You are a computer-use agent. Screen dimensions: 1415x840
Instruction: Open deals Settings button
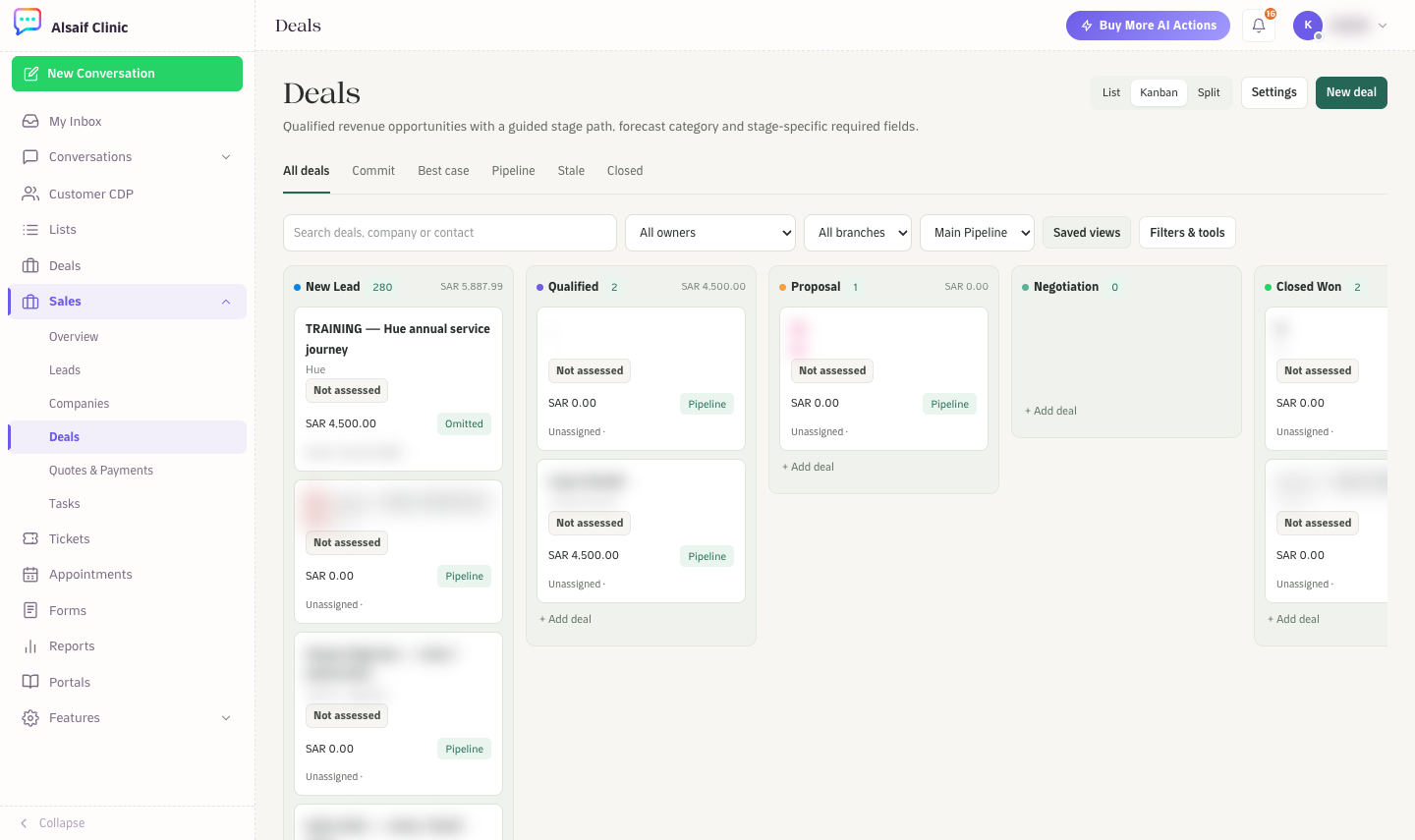click(x=1274, y=92)
